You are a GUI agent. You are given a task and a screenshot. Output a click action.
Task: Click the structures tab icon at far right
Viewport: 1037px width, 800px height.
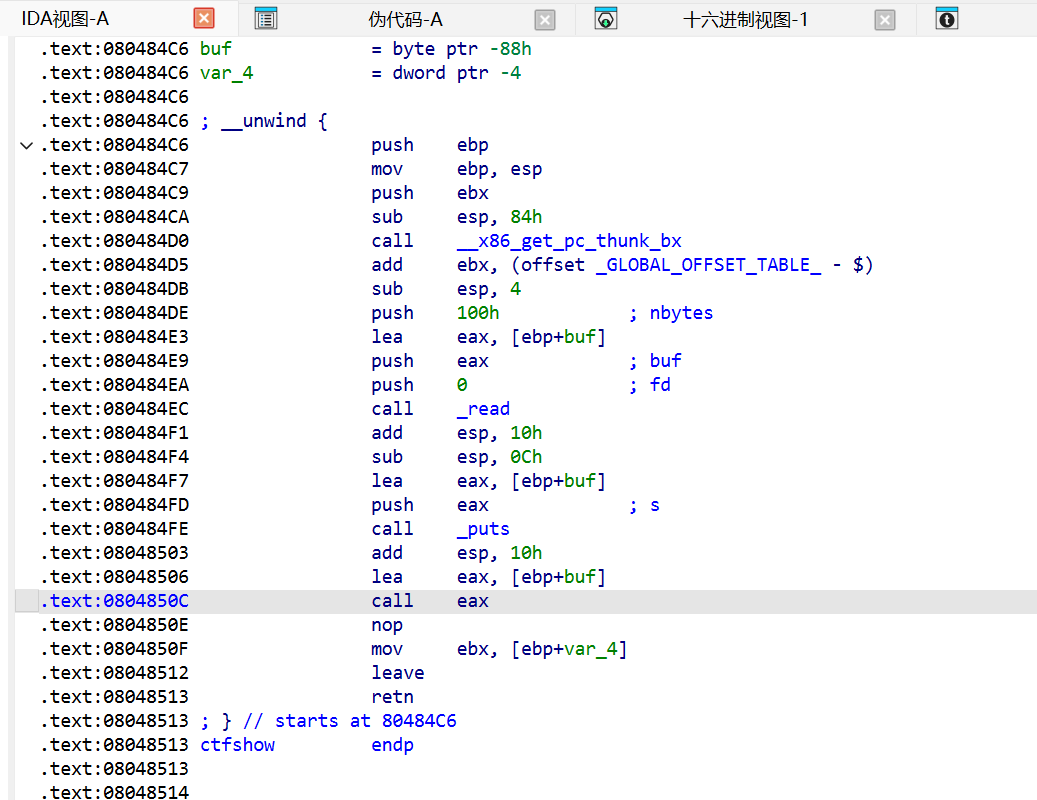pos(946,19)
